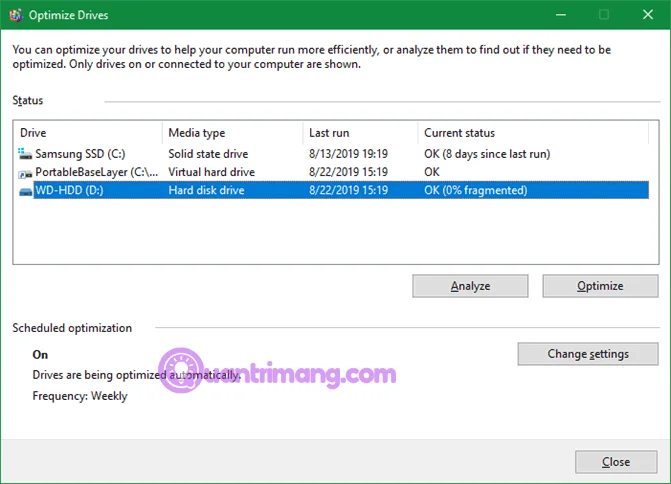Click the Samsung SSD drive icon
Image resolution: width=671 pixels, height=484 pixels.
[25, 154]
